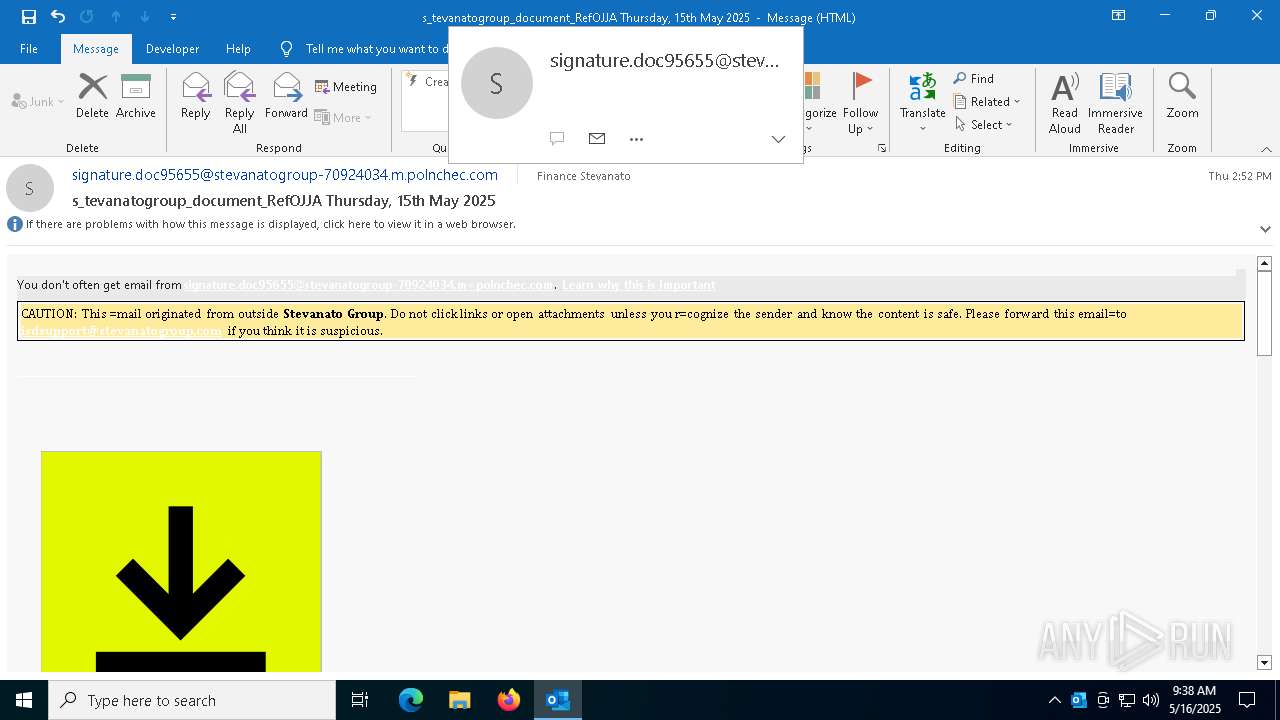Launch Microsoft Edge from the taskbar
The image size is (1280, 720).
[411, 700]
